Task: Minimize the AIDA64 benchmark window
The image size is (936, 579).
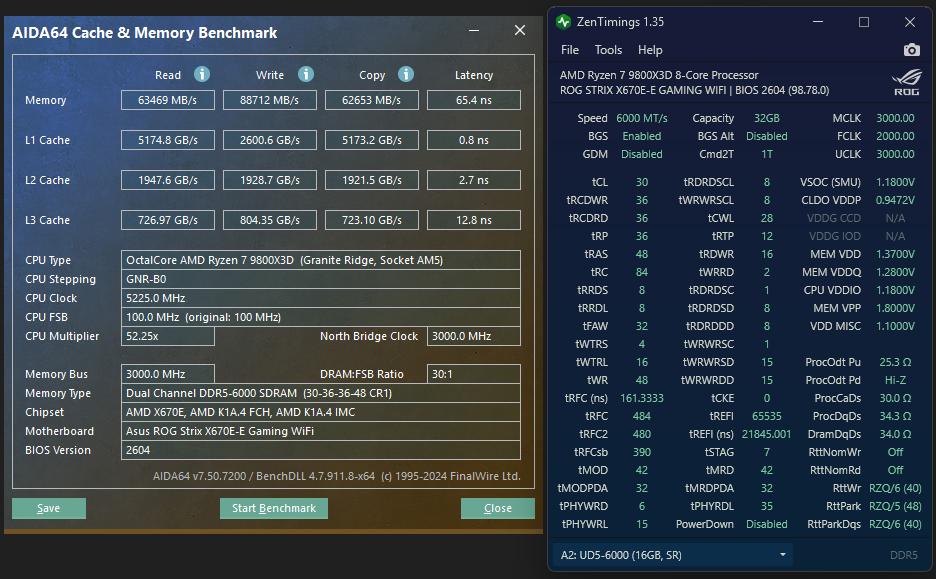Action: pyautogui.click(x=474, y=30)
